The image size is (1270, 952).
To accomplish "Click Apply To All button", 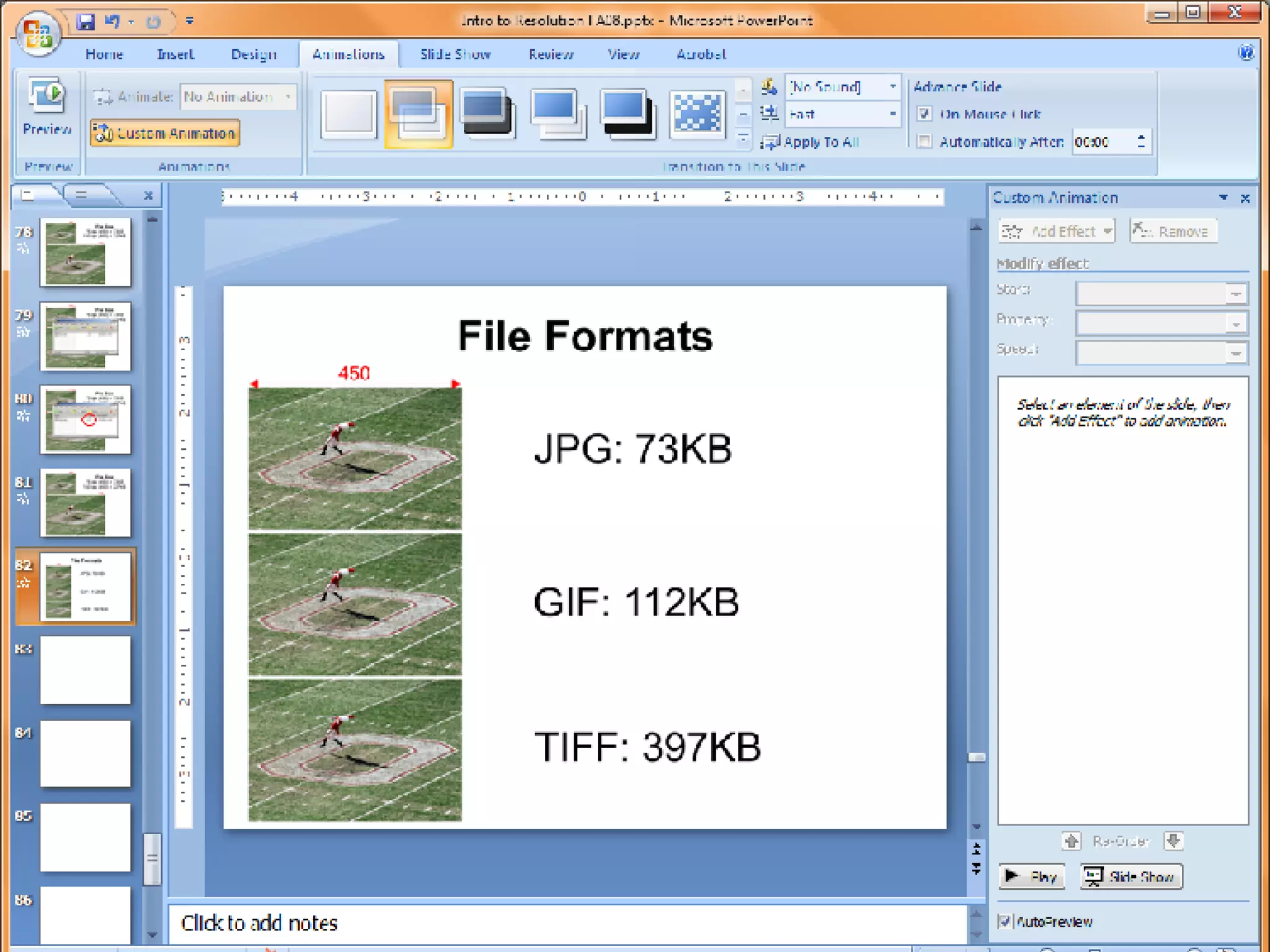I will 811,142.
